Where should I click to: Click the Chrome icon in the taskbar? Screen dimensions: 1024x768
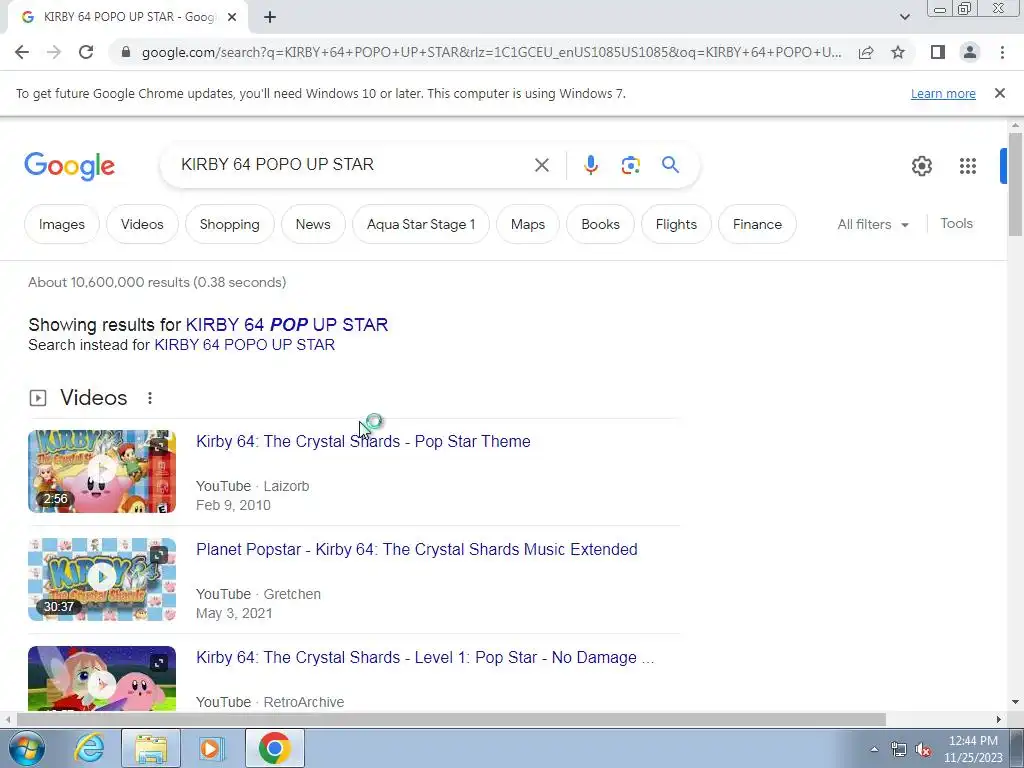[x=275, y=748]
